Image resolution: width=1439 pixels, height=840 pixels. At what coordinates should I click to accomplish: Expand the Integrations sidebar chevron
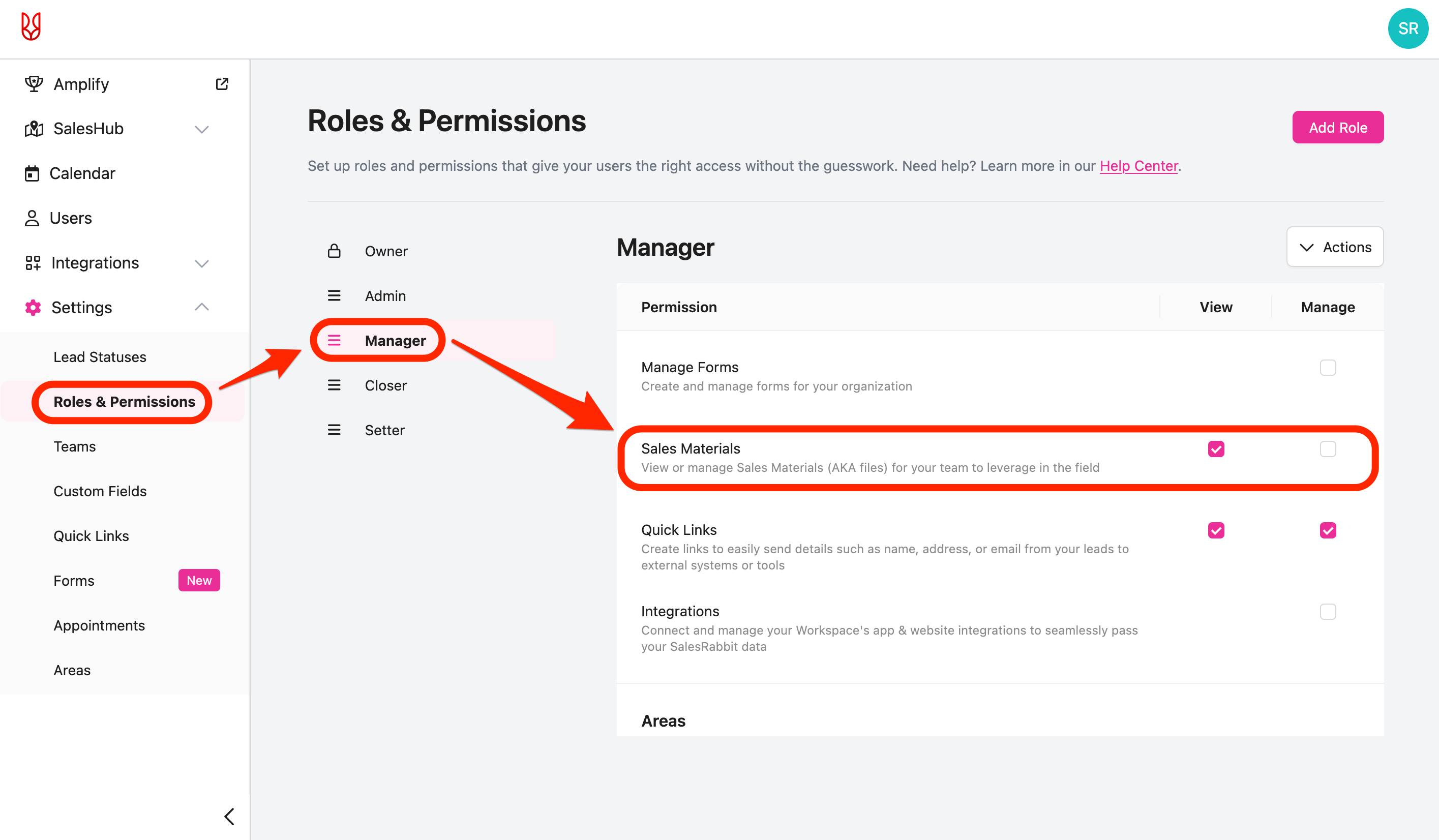pos(201,263)
